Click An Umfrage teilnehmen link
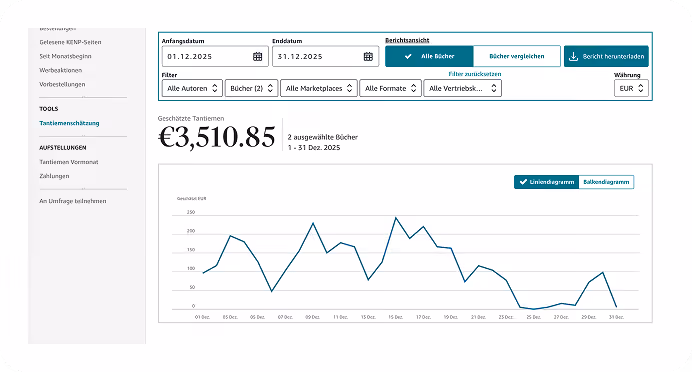Screen dimensions: 692x372 (73, 201)
